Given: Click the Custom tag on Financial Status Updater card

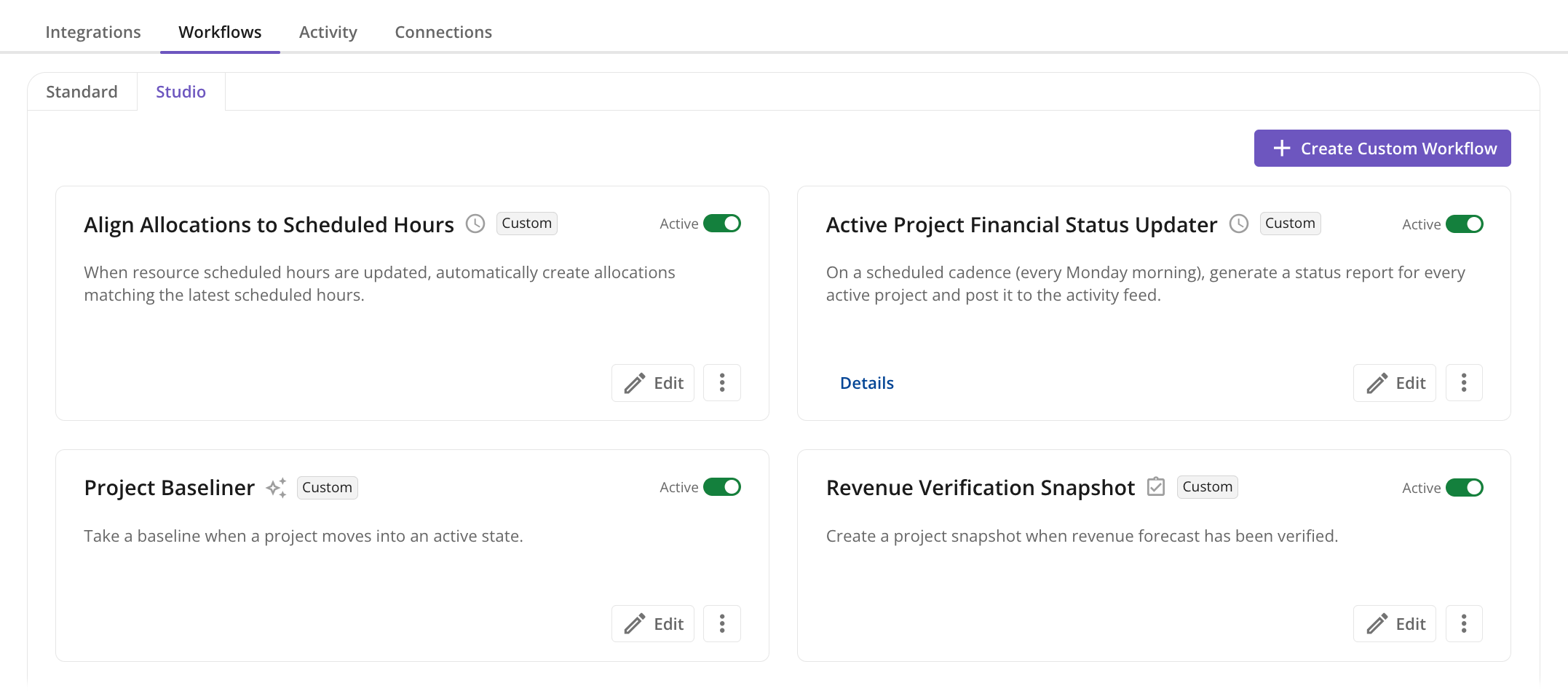Looking at the screenshot, I should coord(1290,224).
